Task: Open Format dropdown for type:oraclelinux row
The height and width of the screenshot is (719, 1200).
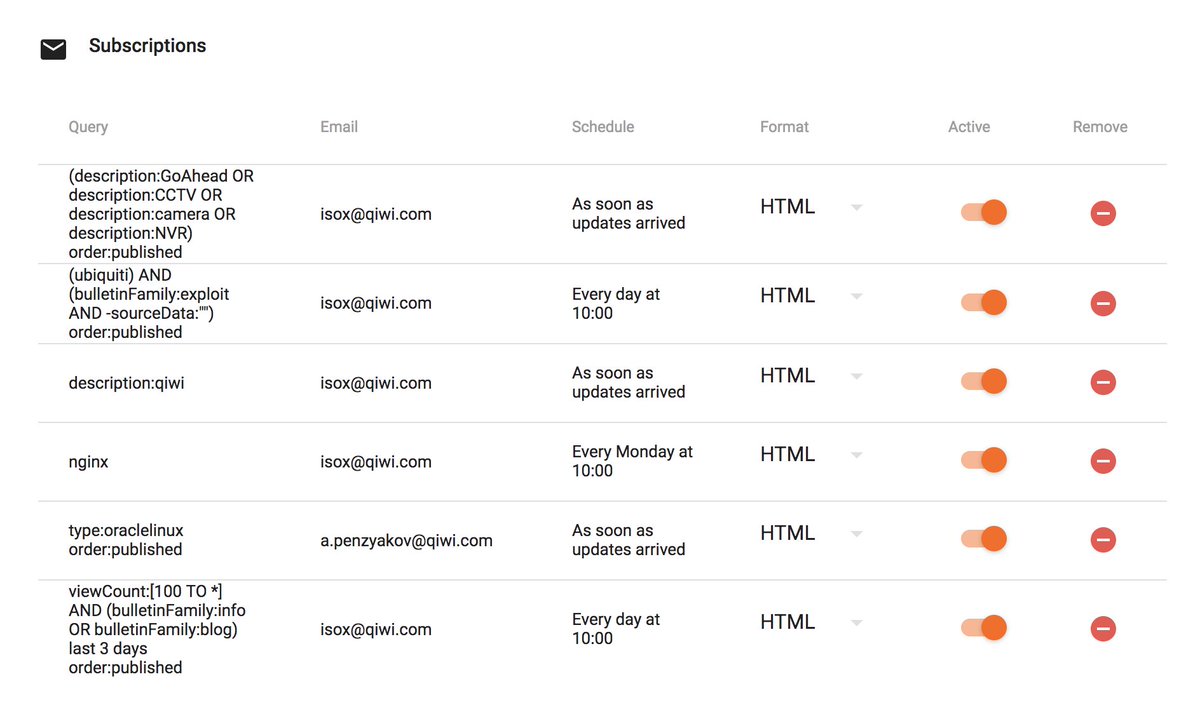Action: click(811, 533)
